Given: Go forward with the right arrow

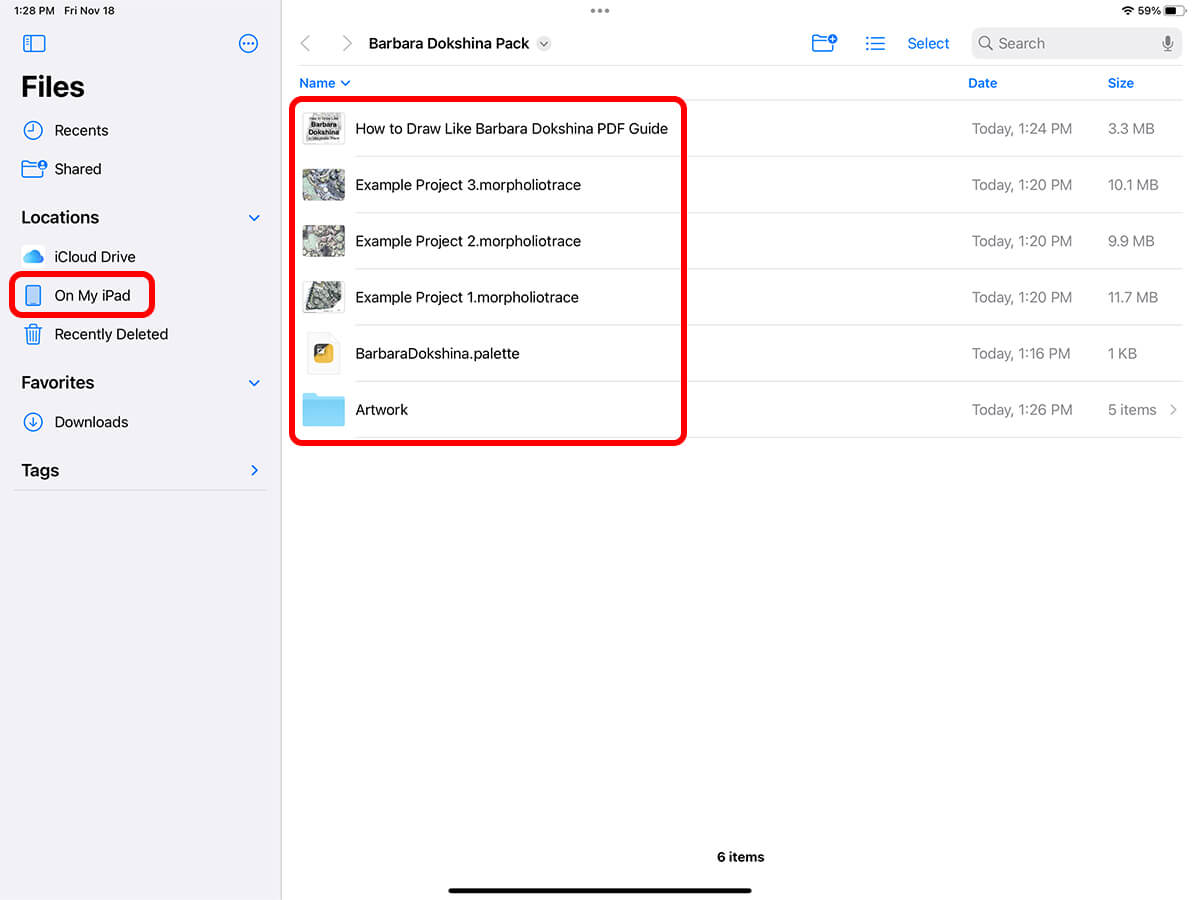Looking at the screenshot, I should 346,44.
